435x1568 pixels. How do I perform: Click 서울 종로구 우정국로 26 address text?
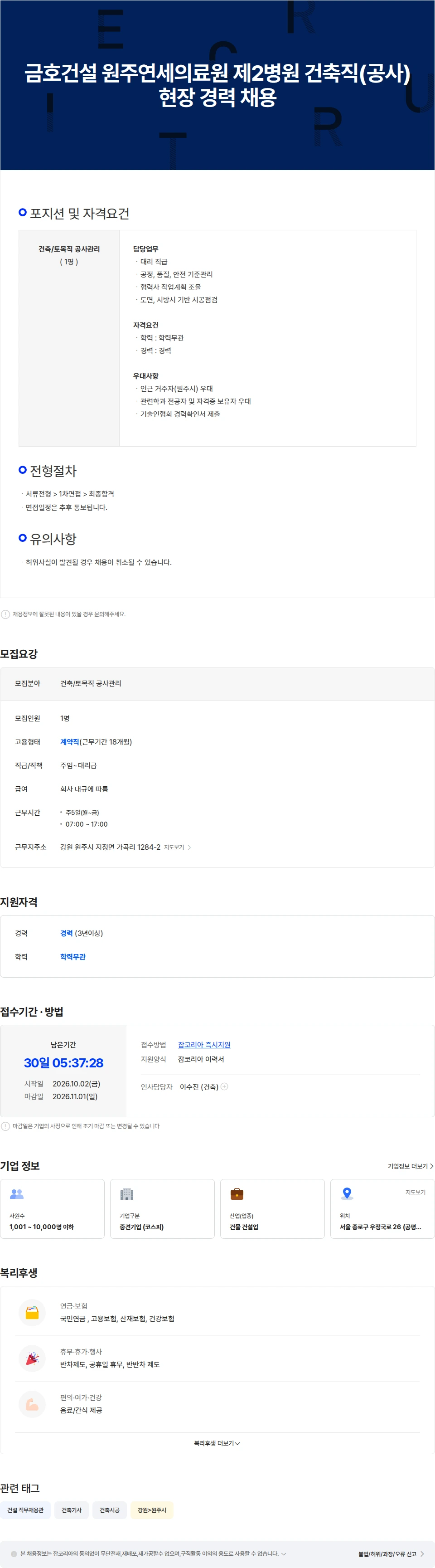click(380, 1227)
